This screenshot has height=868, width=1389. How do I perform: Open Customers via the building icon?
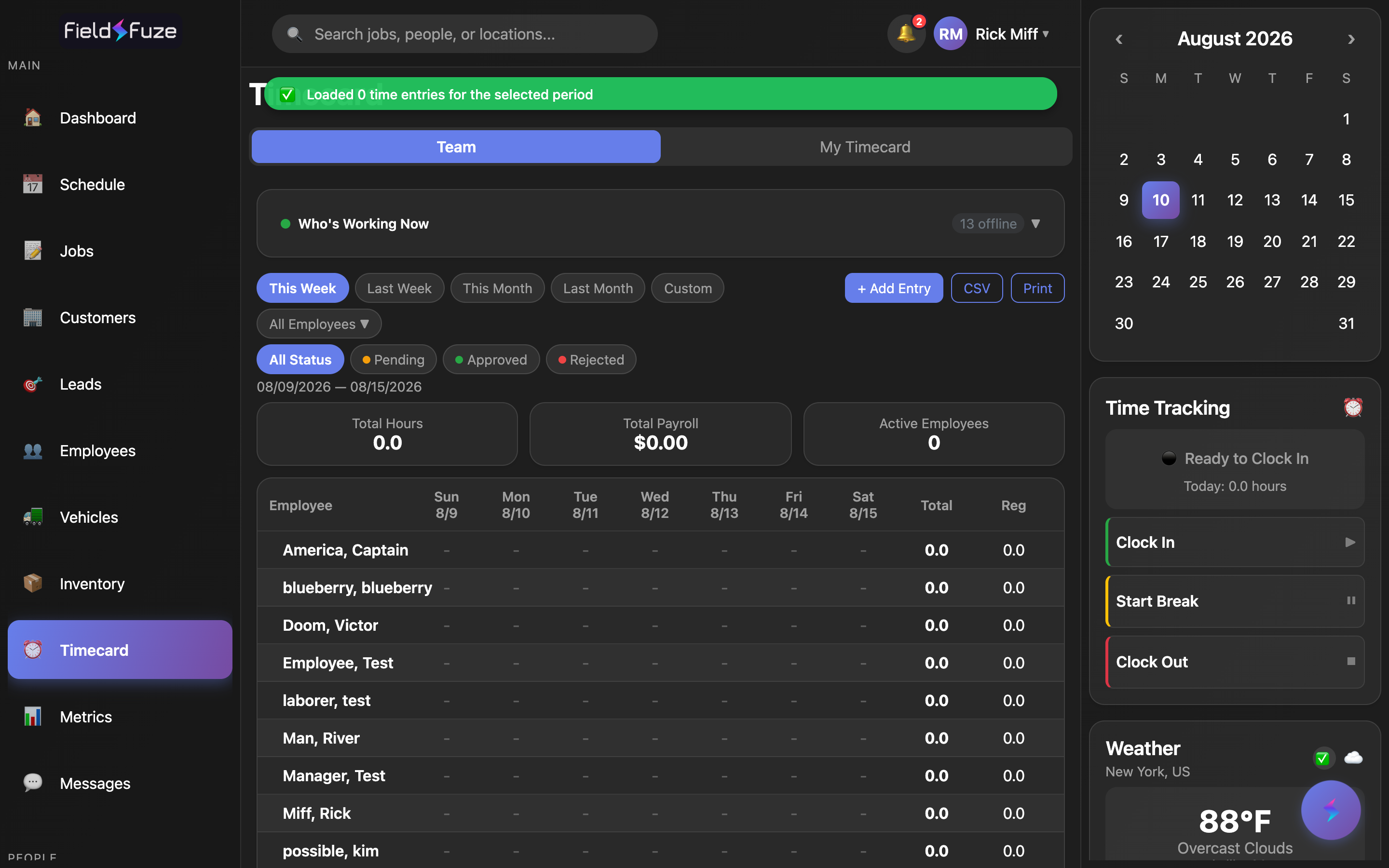(33, 317)
